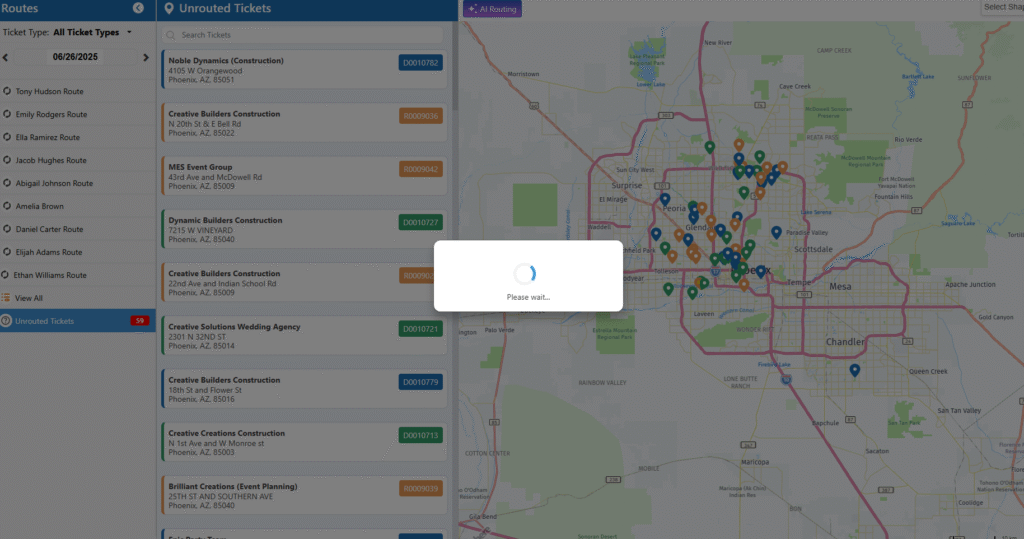This screenshot has width=1024, height=539.
Task: Click the blue pin above Peoria label
Action: click(665, 199)
